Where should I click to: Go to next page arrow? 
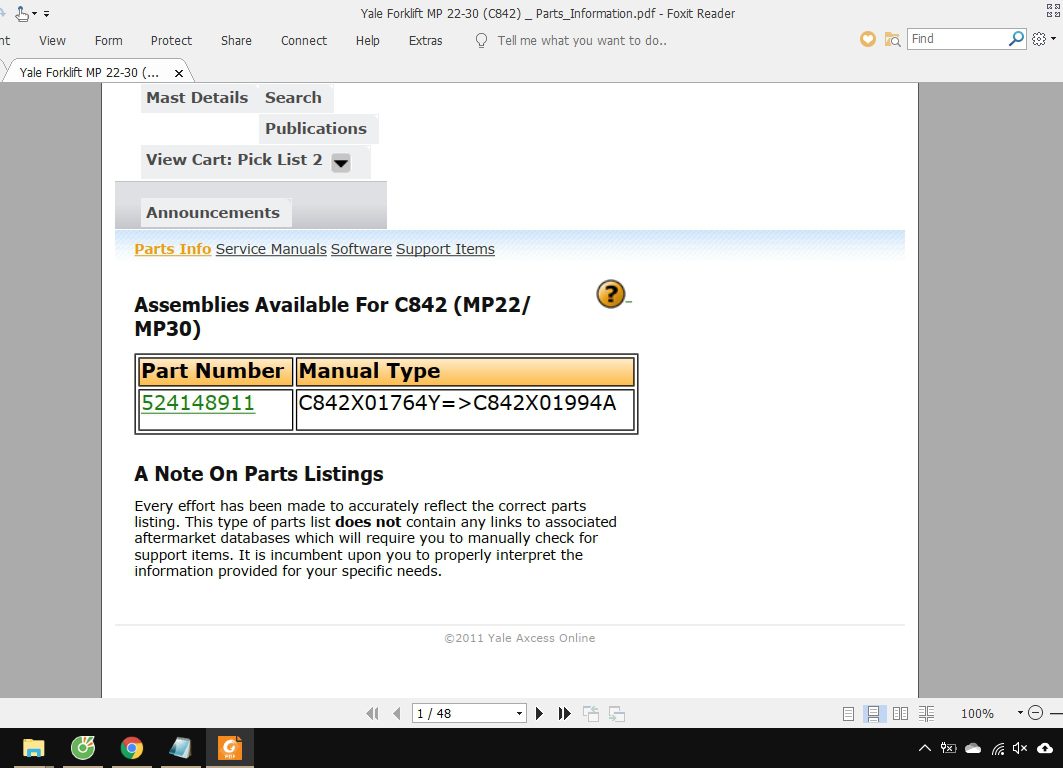(x=540, y=713)
